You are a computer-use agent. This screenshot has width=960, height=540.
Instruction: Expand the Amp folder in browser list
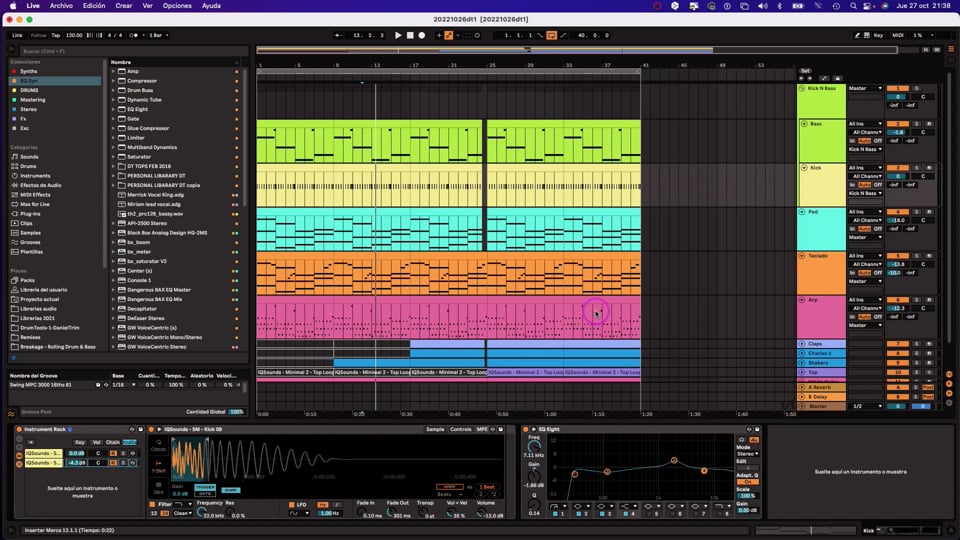[x=113, y=71]
